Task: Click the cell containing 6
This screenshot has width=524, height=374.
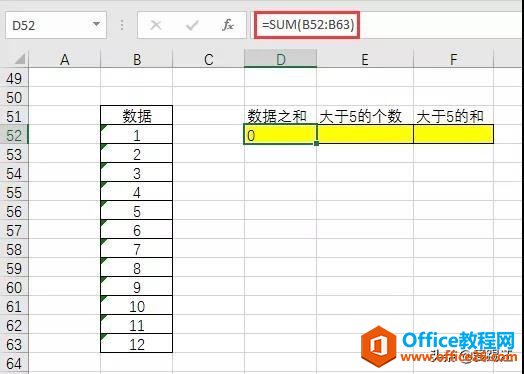Action: [136, 229]
